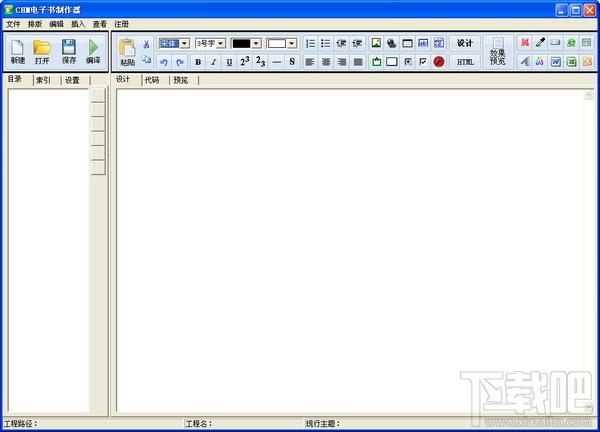Justify the text alignment
Image resolution: width=600 pixels, height=432 pixels.
click(x=358, y=62)
